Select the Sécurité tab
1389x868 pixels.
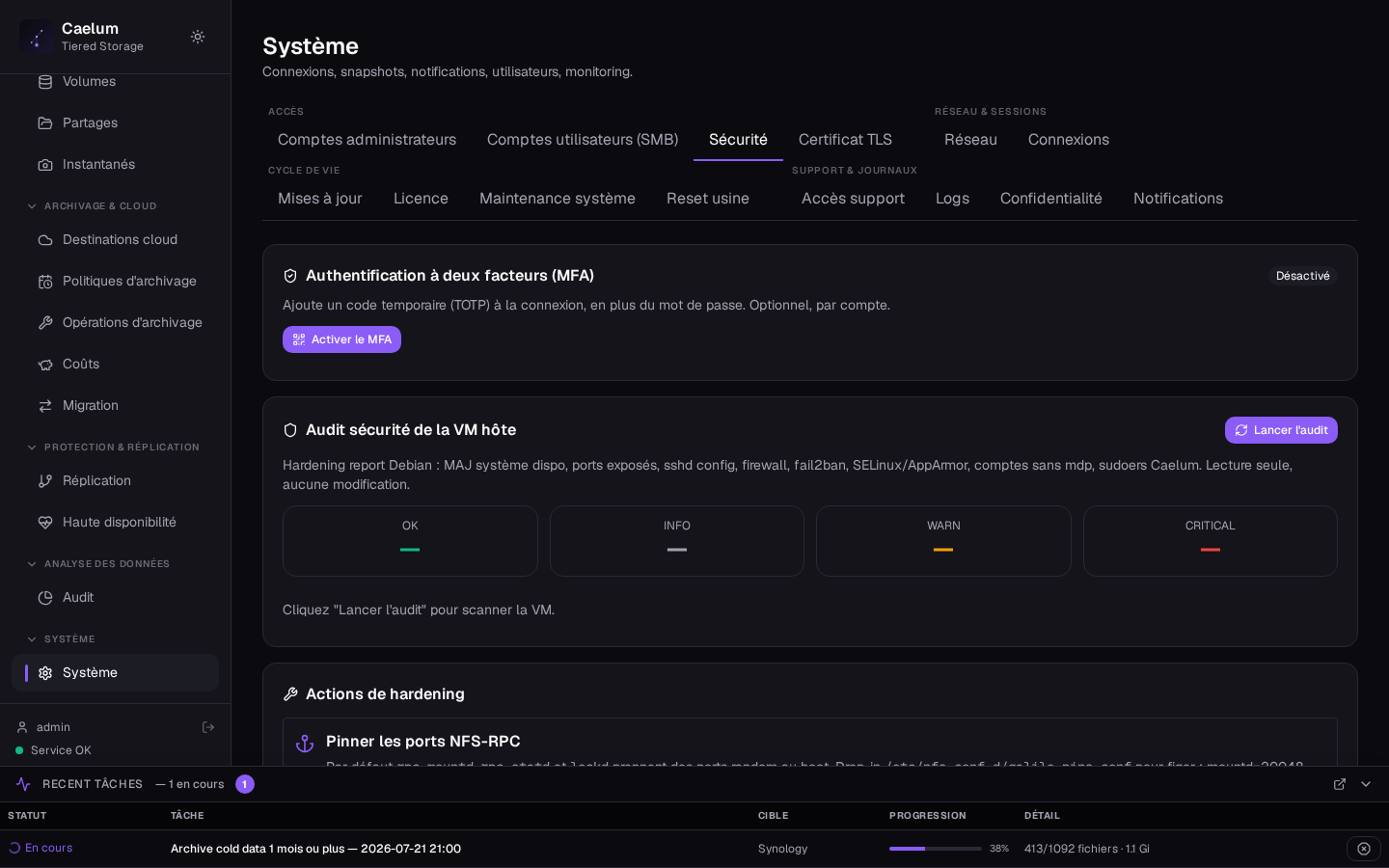(x=738, y=140)
